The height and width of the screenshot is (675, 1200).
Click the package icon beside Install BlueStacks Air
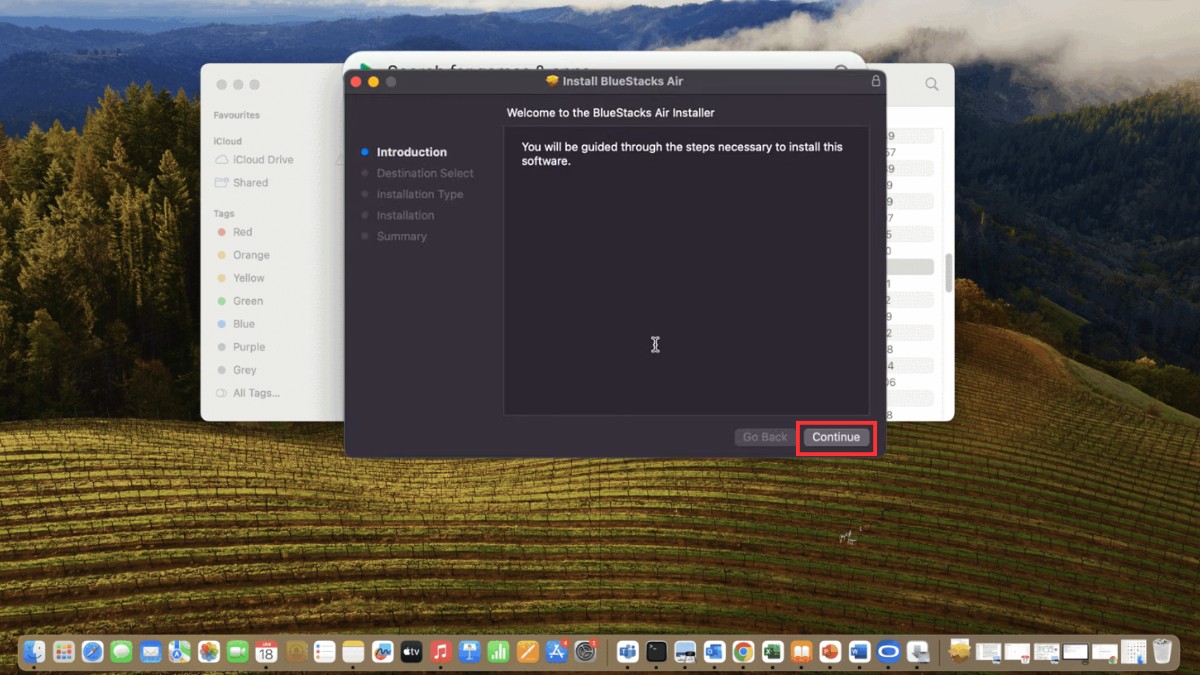tap(552, 81)
